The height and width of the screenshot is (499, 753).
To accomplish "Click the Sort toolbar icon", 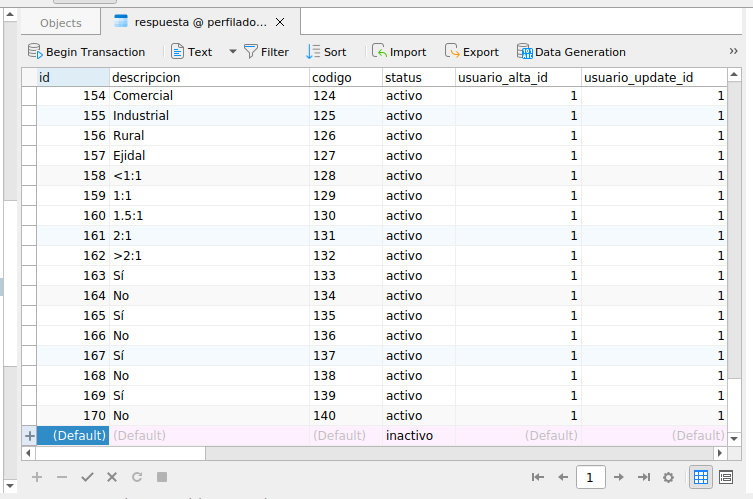I will 326,52.
